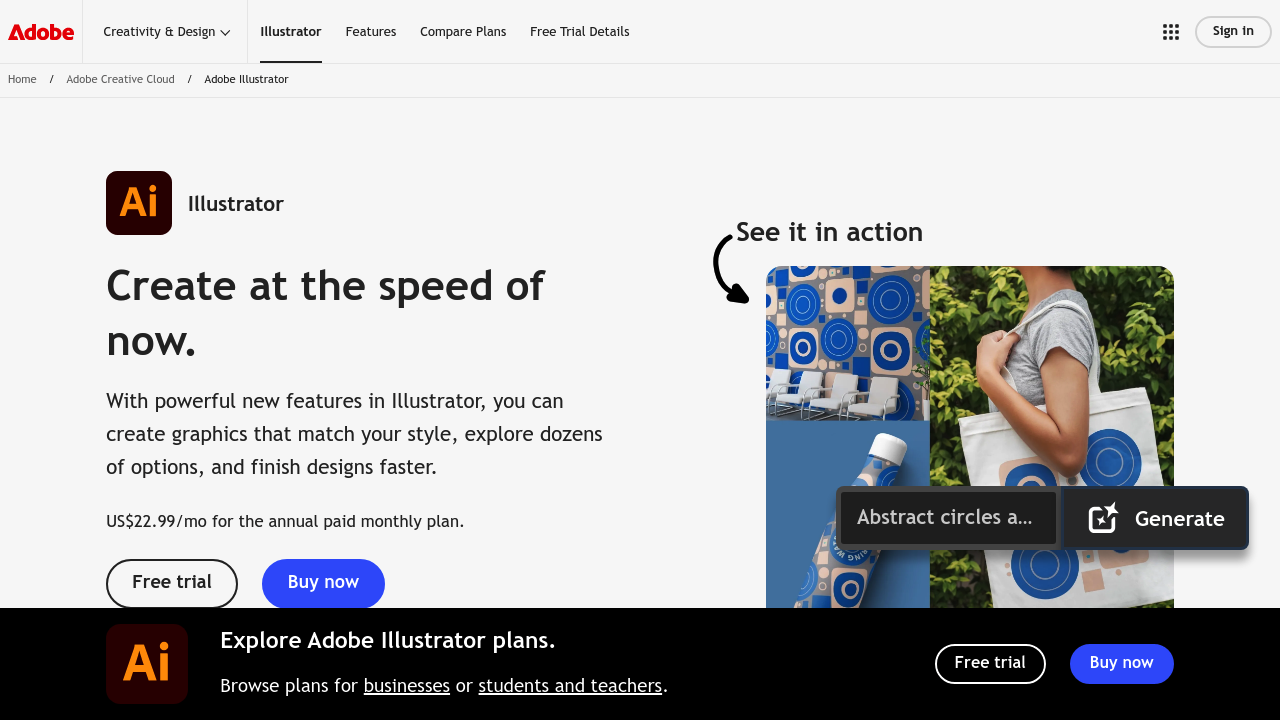Open the Abstract circles prompt field
The width and height of the screenshot is (1280, 720).
point(947,517)
